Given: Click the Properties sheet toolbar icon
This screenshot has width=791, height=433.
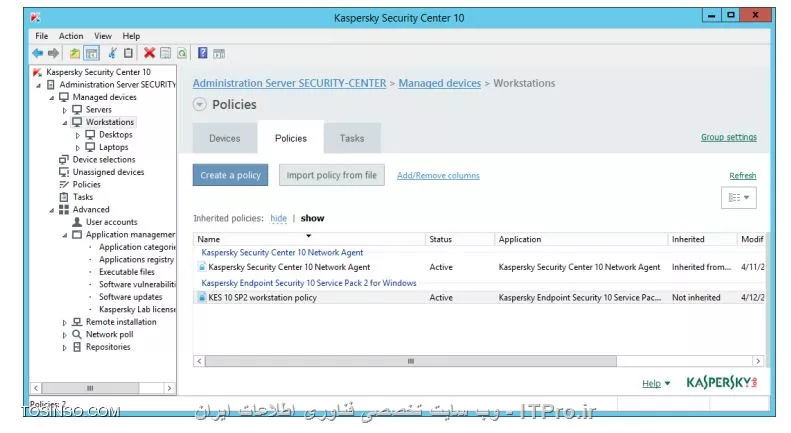Looking at the screenshot, I should click(165, 53).
